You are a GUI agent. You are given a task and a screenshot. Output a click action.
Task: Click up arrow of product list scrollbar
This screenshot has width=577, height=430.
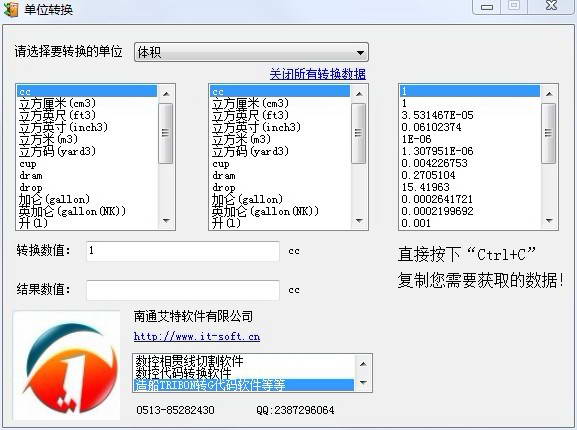point(363,364)
